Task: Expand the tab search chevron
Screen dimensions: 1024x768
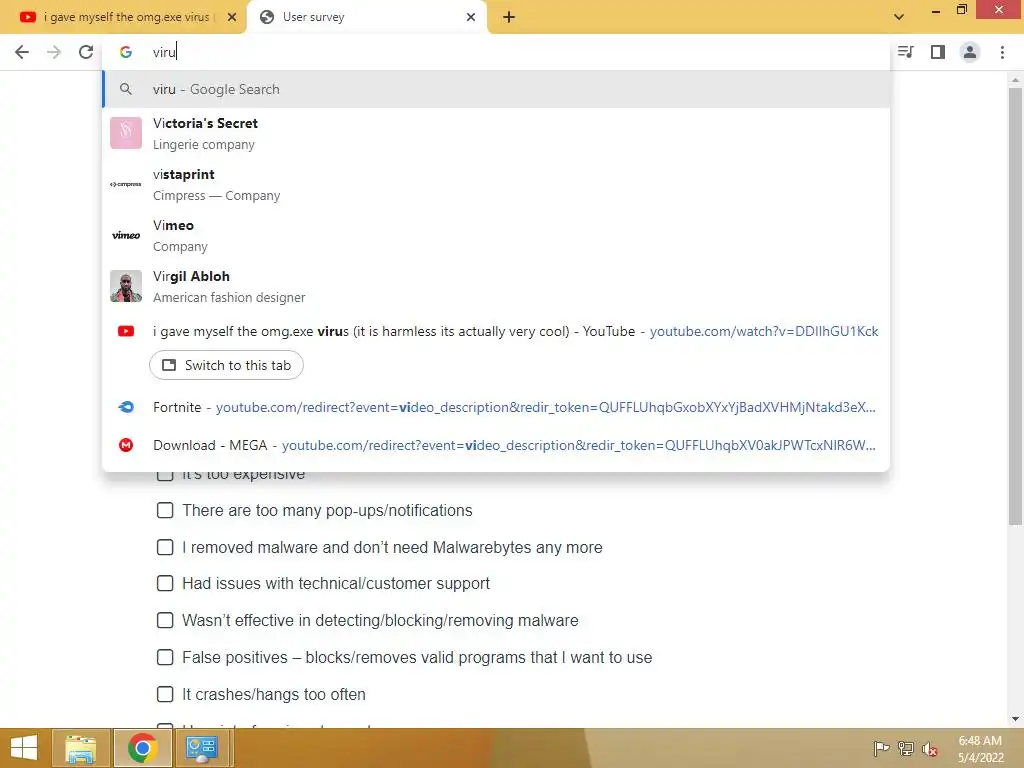Action: click(899, 17)
